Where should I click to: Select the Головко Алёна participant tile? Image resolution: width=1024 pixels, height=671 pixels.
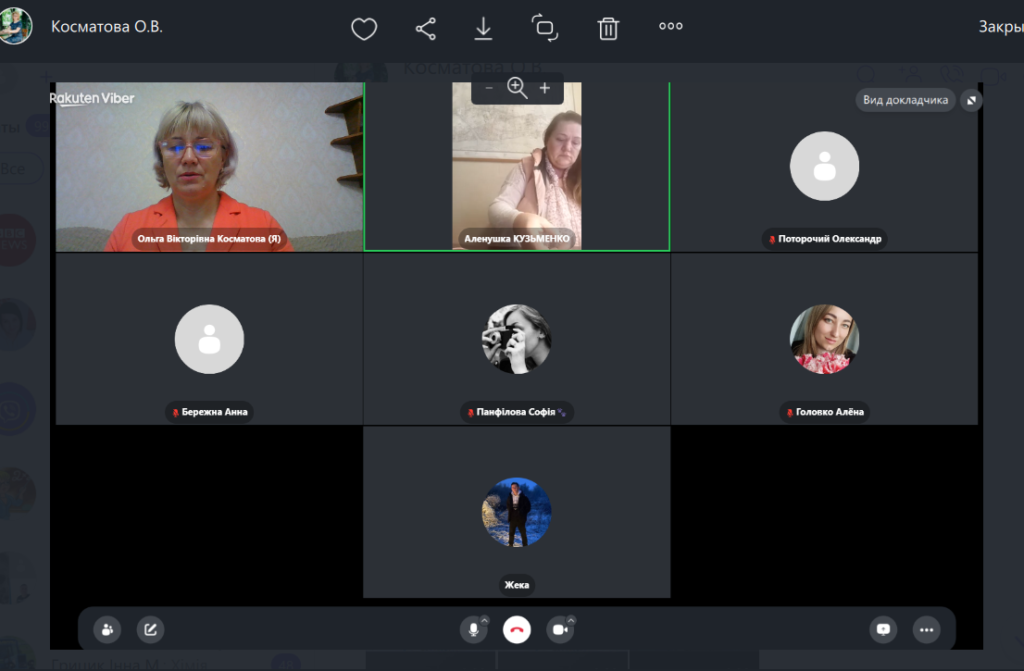tap(824, 339)
